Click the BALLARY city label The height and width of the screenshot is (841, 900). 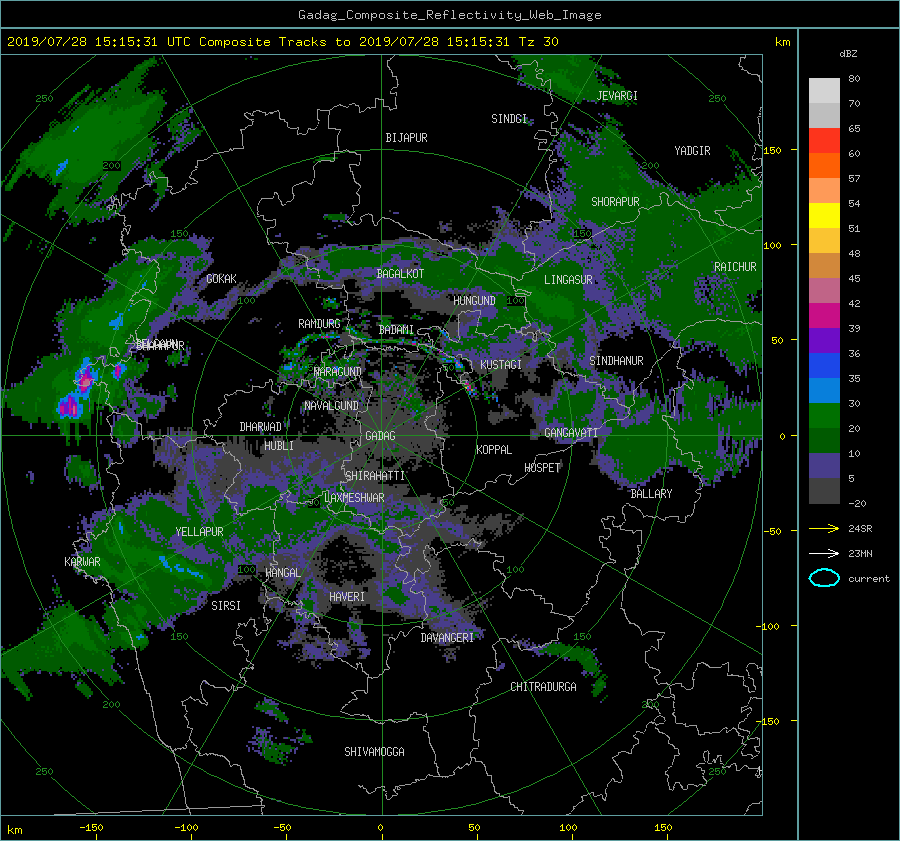click(x=651, y=494)
